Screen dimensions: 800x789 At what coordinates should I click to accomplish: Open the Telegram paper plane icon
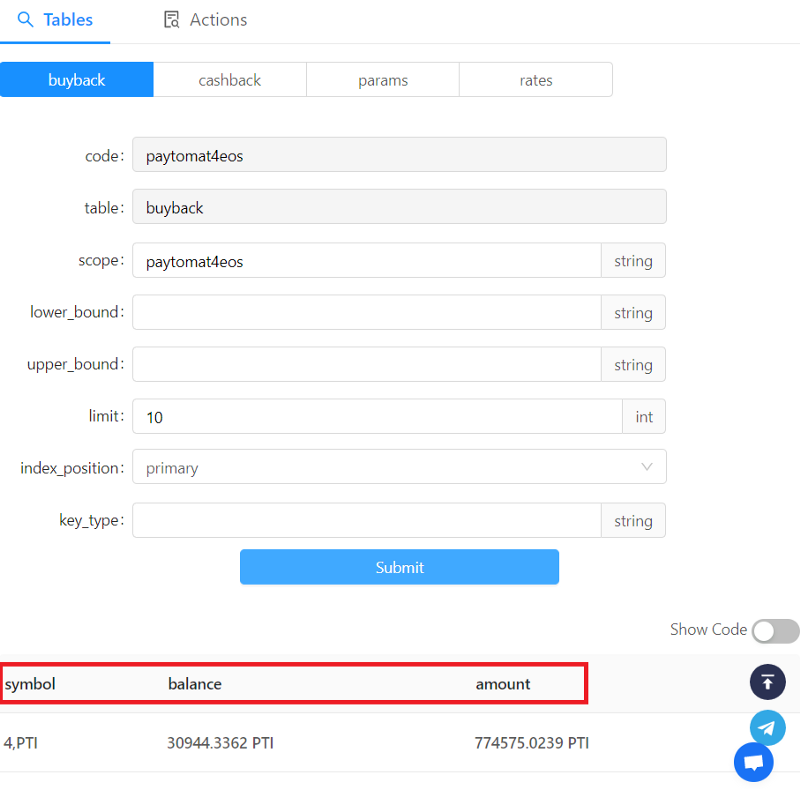[x=767, y=728]
